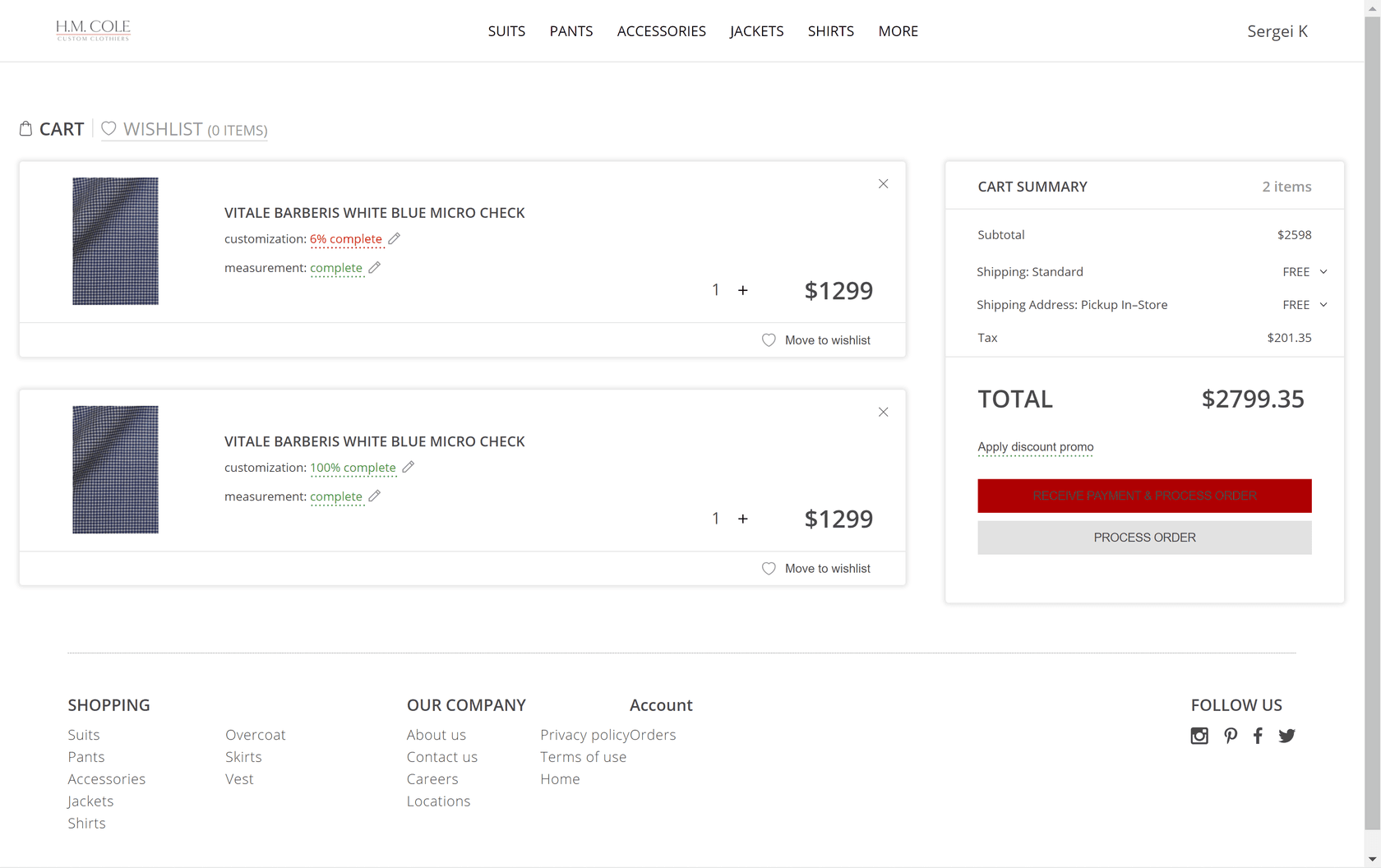Viewport: 1381px width, 868px height.
Task: Open Pinterest social link
Action: pyautogui.click(x=1231, y=736)
